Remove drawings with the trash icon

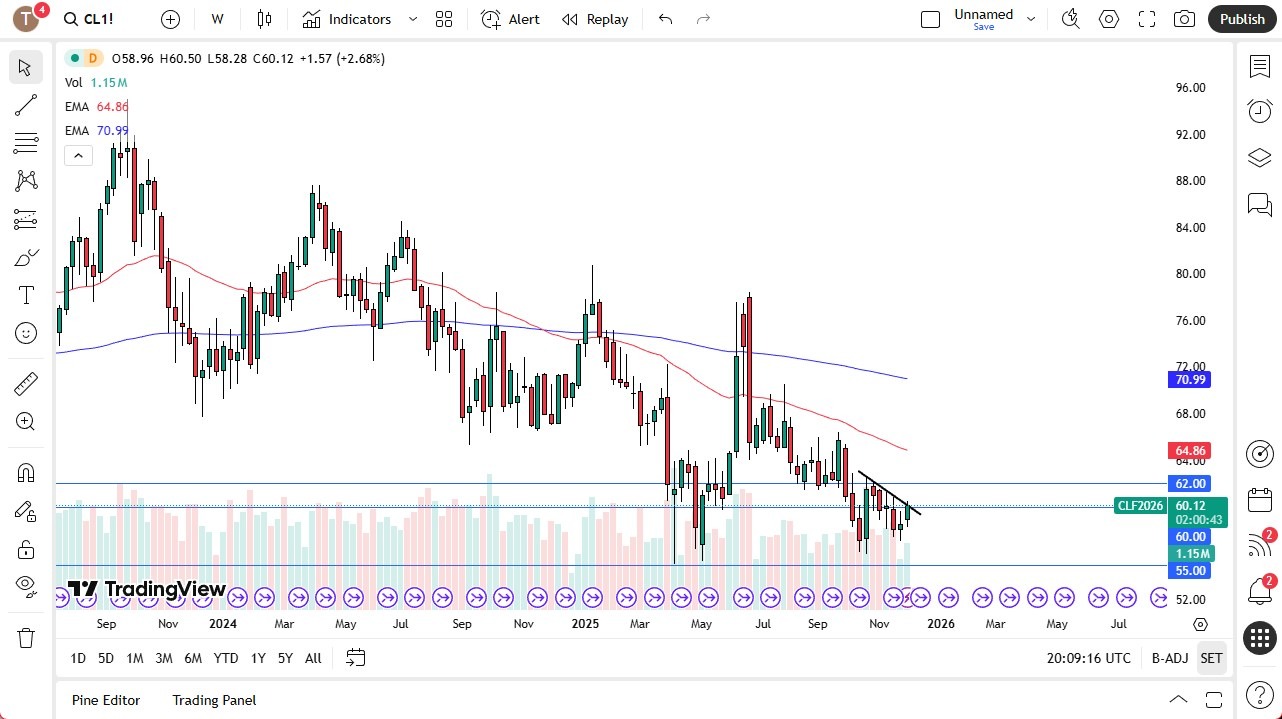tap(25, 638)
